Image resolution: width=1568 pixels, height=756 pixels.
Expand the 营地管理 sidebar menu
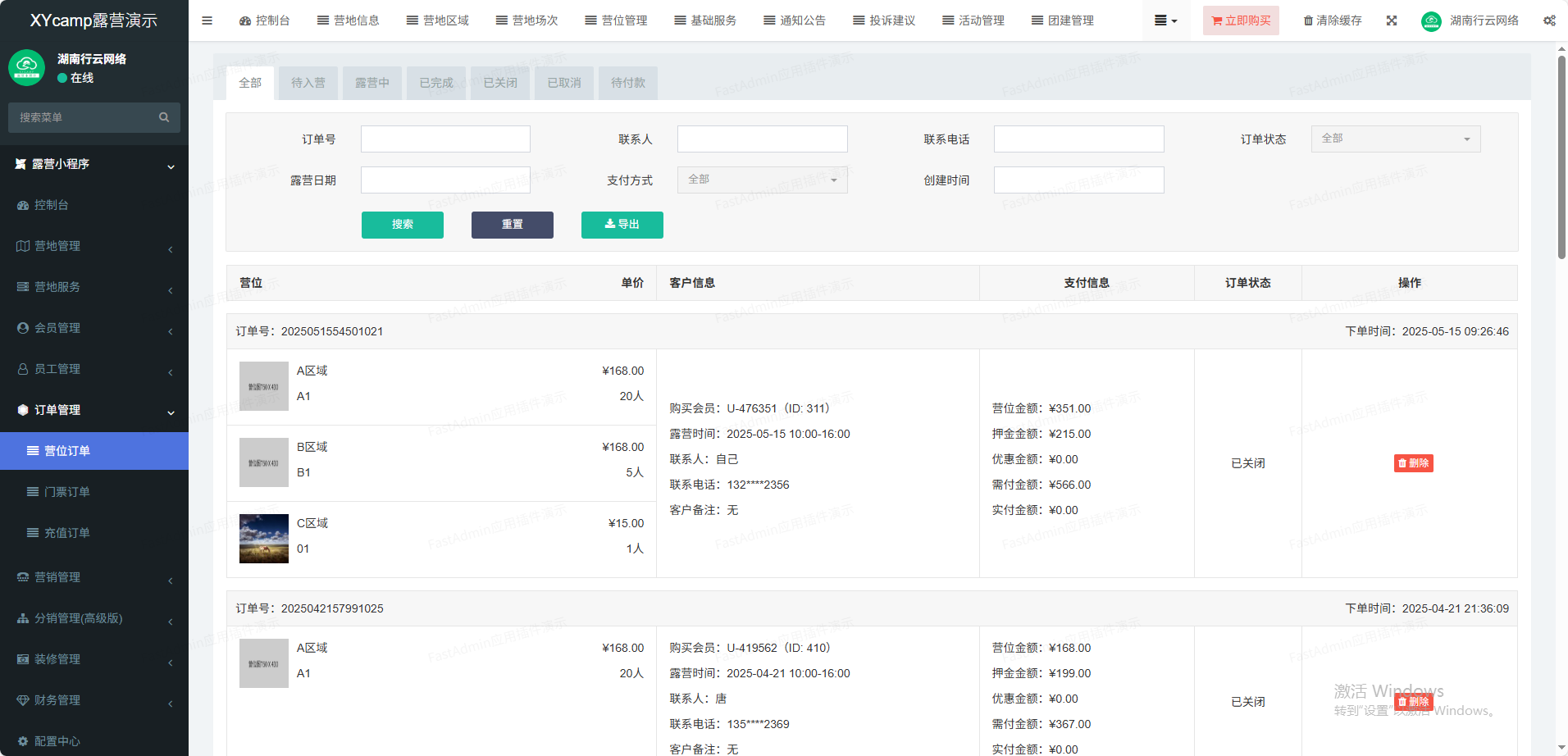(x=93, y=246)
